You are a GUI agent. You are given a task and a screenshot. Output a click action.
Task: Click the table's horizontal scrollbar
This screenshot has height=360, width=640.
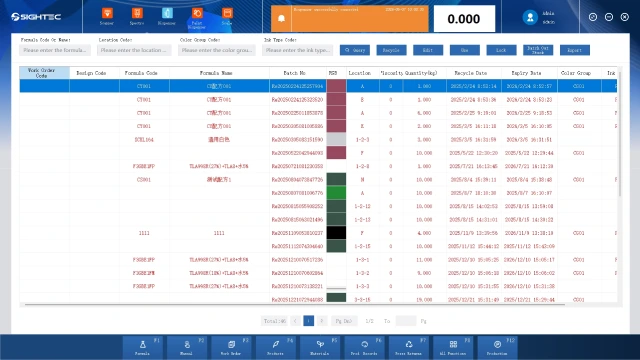pyautogui.click(x=295, y=304)
